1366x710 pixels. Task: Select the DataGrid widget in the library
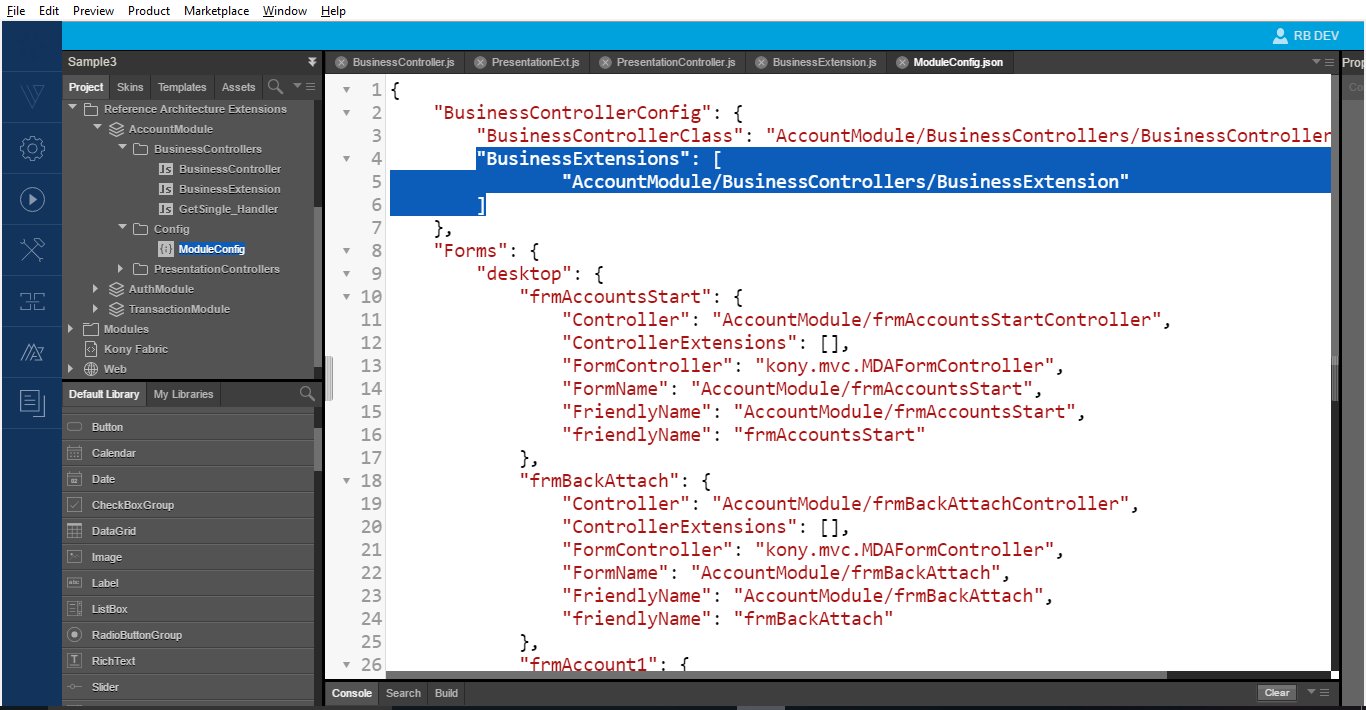coord(188,531)
